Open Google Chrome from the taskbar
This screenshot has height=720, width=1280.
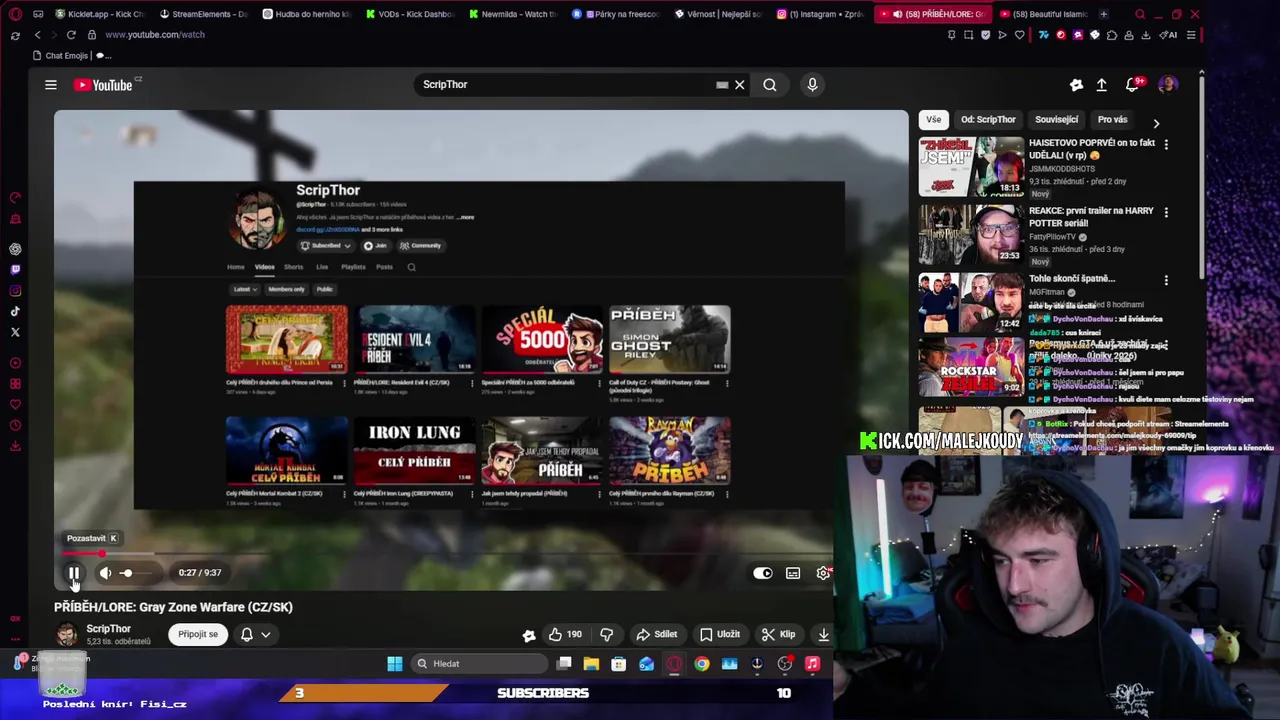coord(702,664)
